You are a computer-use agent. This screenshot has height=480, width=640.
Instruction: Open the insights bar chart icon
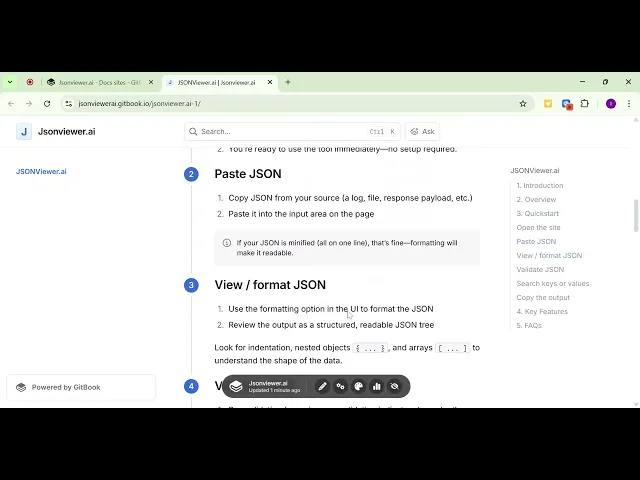376,386
